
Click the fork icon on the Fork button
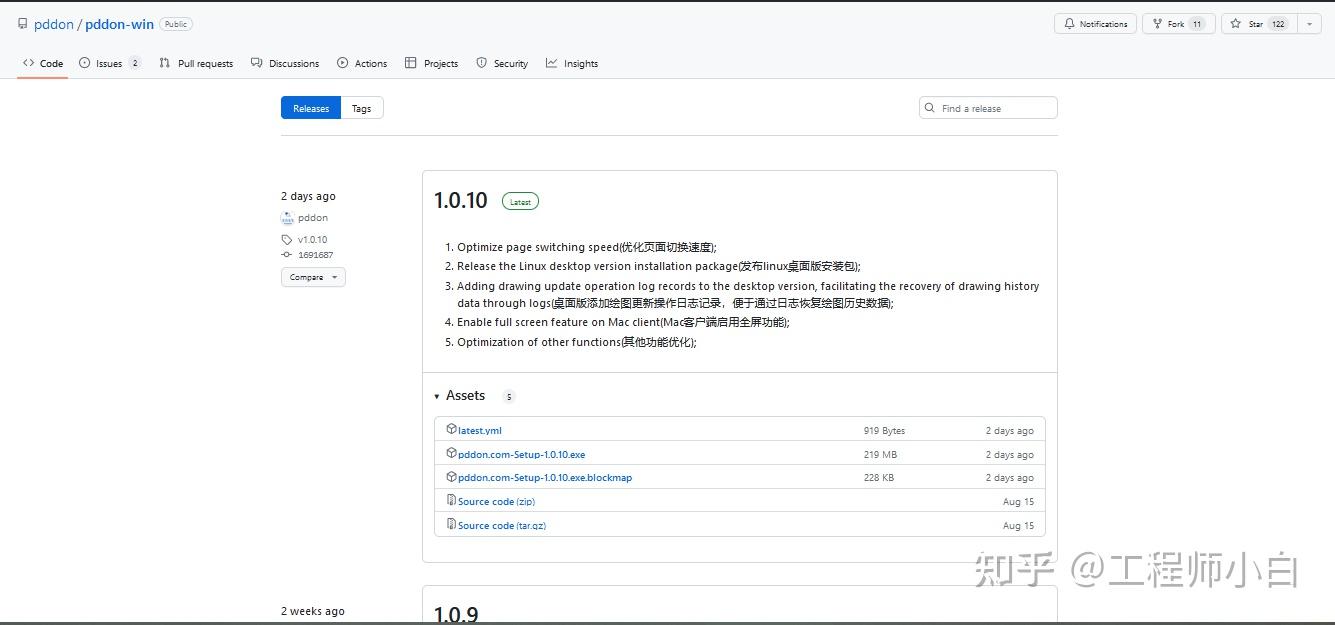pos(1157,23)
